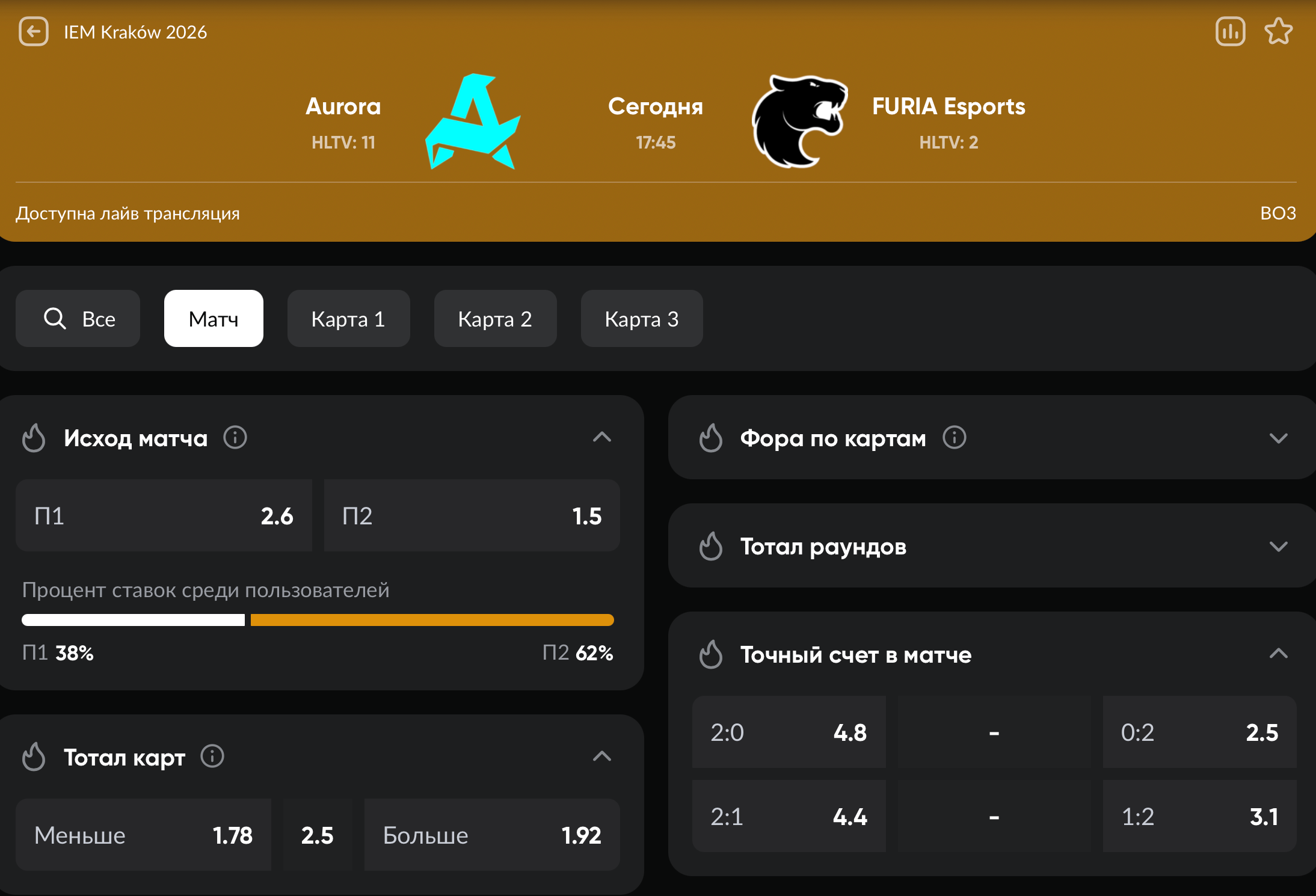
Task: Click flame icon in Тотал раундов header
Action: coord(710,546)
